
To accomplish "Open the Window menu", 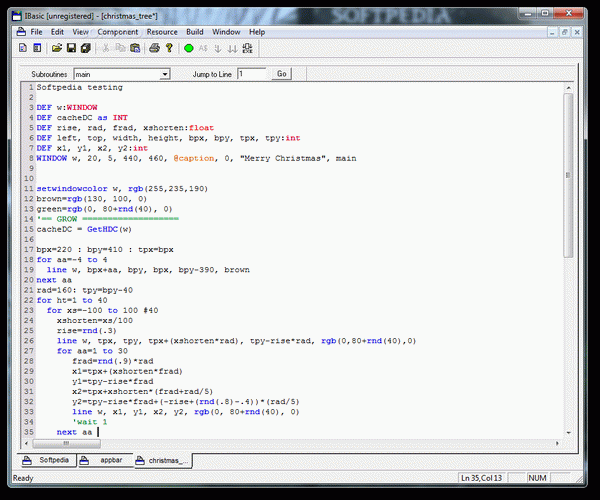I will pyautogui.click(x=226, y=32).
